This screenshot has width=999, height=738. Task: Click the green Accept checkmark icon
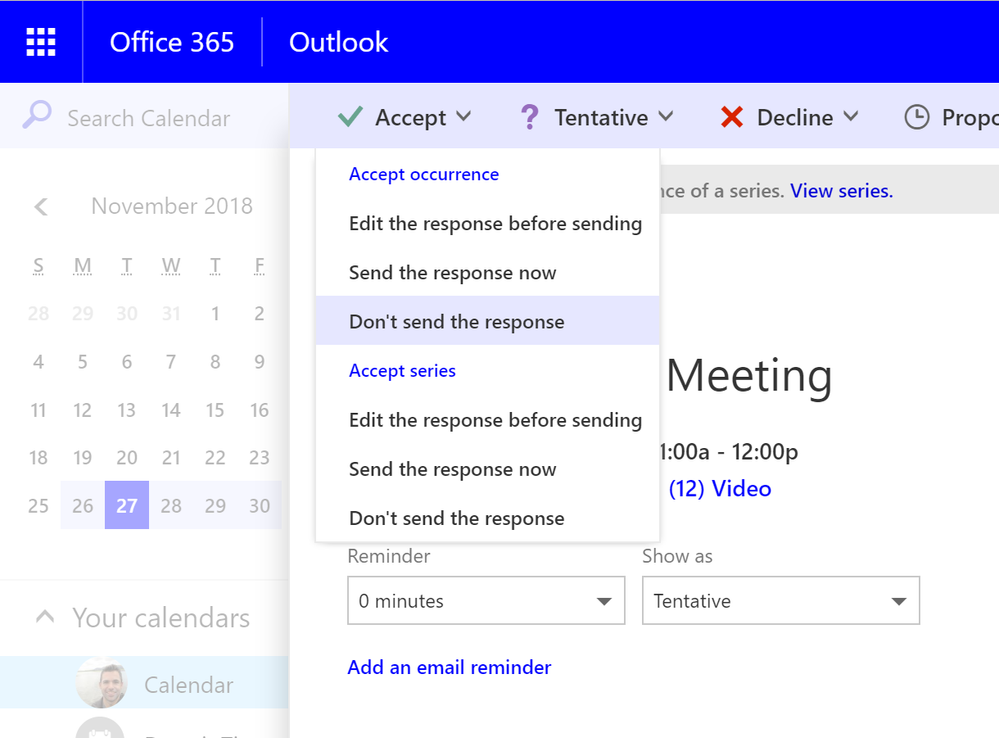point(350,117)
